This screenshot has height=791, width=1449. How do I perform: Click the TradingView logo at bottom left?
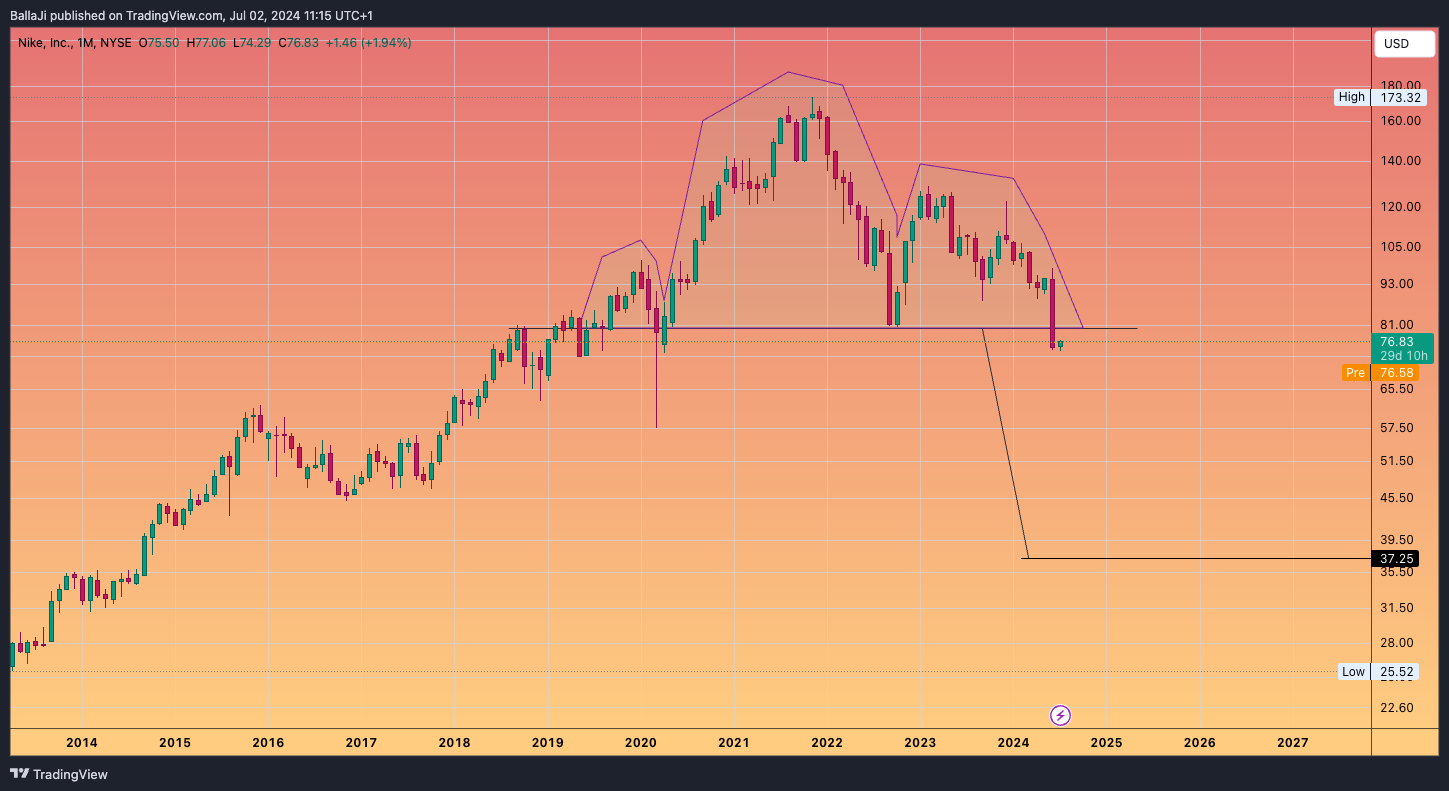(x=58, y=774)
